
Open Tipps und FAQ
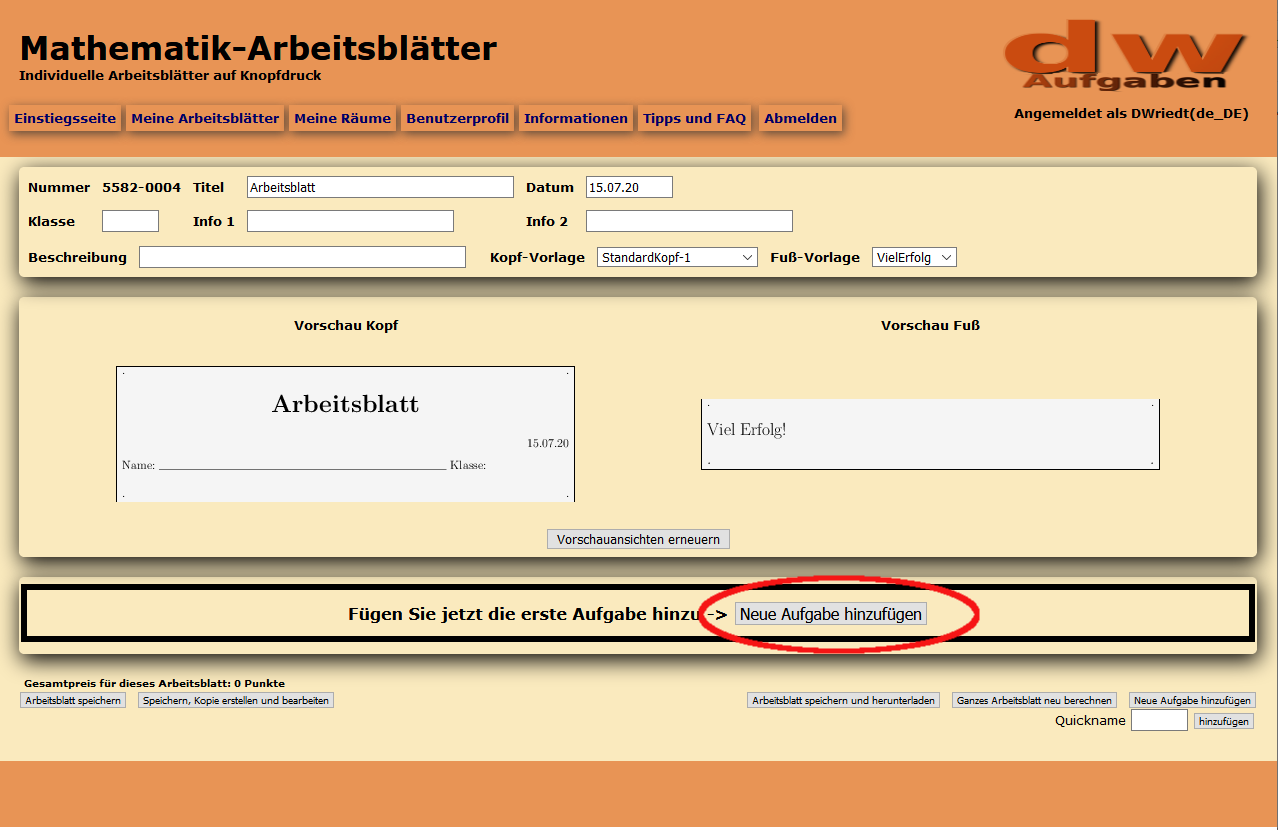(x=695, y=118)
